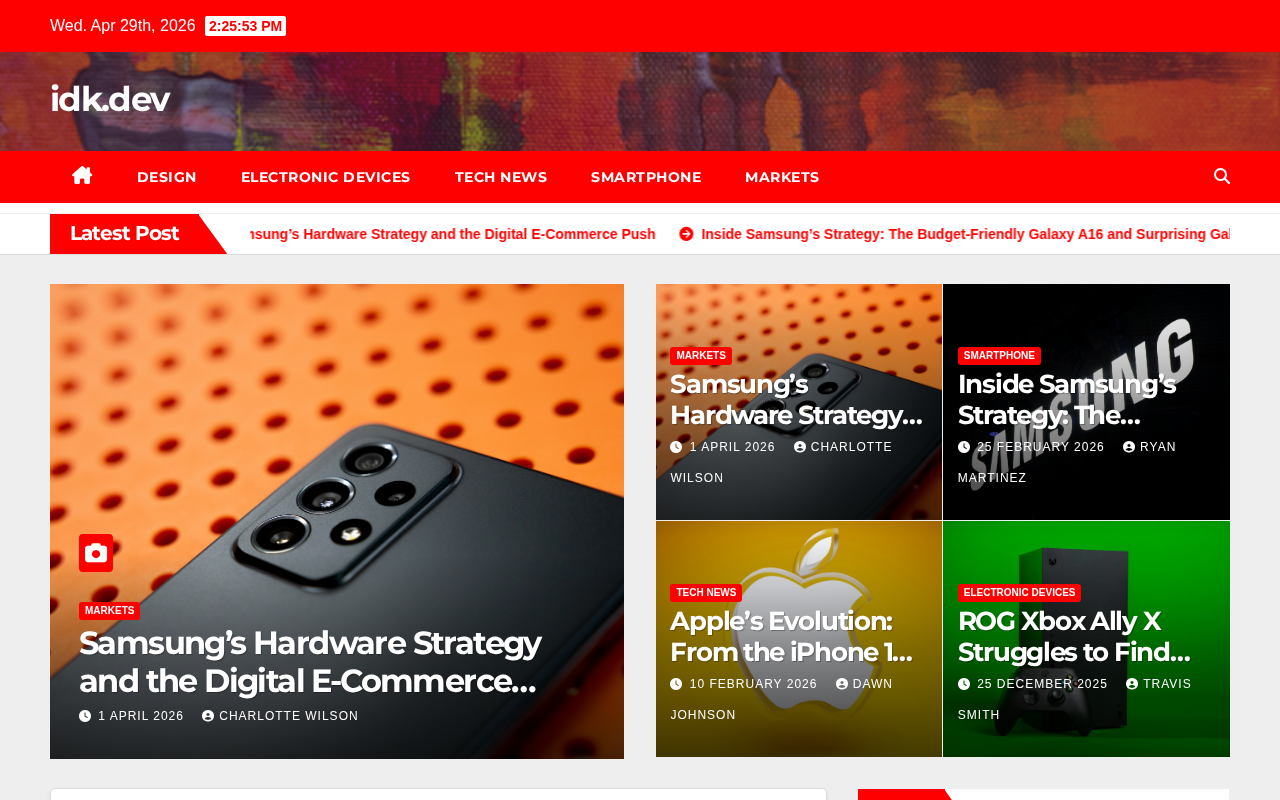This screenshot has width=1280, height=800.
Task: Click the camera icon on featured post
Action: click(96, 553)
